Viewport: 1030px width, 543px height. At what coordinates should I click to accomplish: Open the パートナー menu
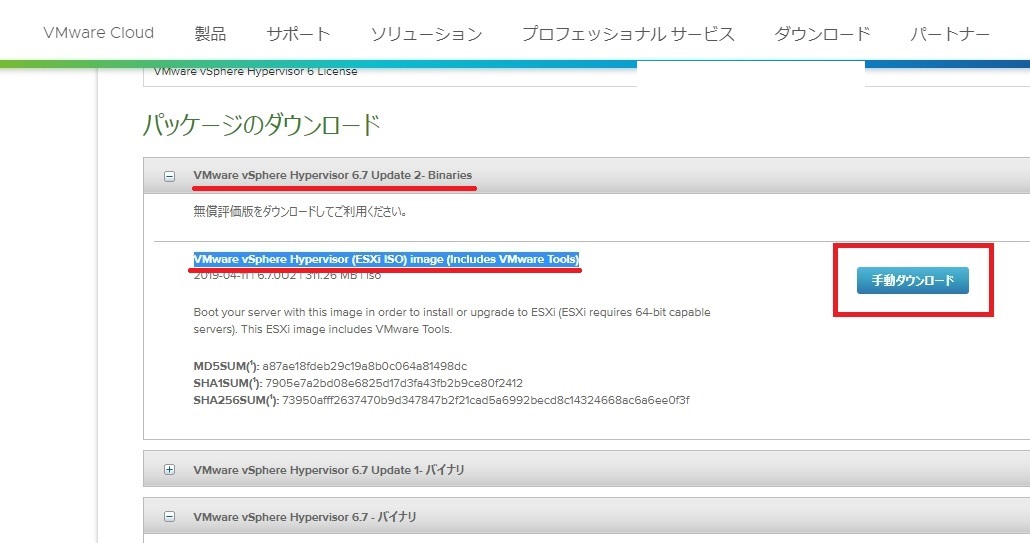point(950,33)
